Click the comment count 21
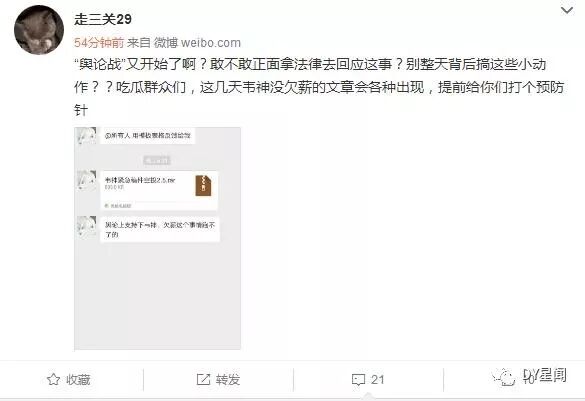This screenshot has height=401, width=585. point(378,380)
